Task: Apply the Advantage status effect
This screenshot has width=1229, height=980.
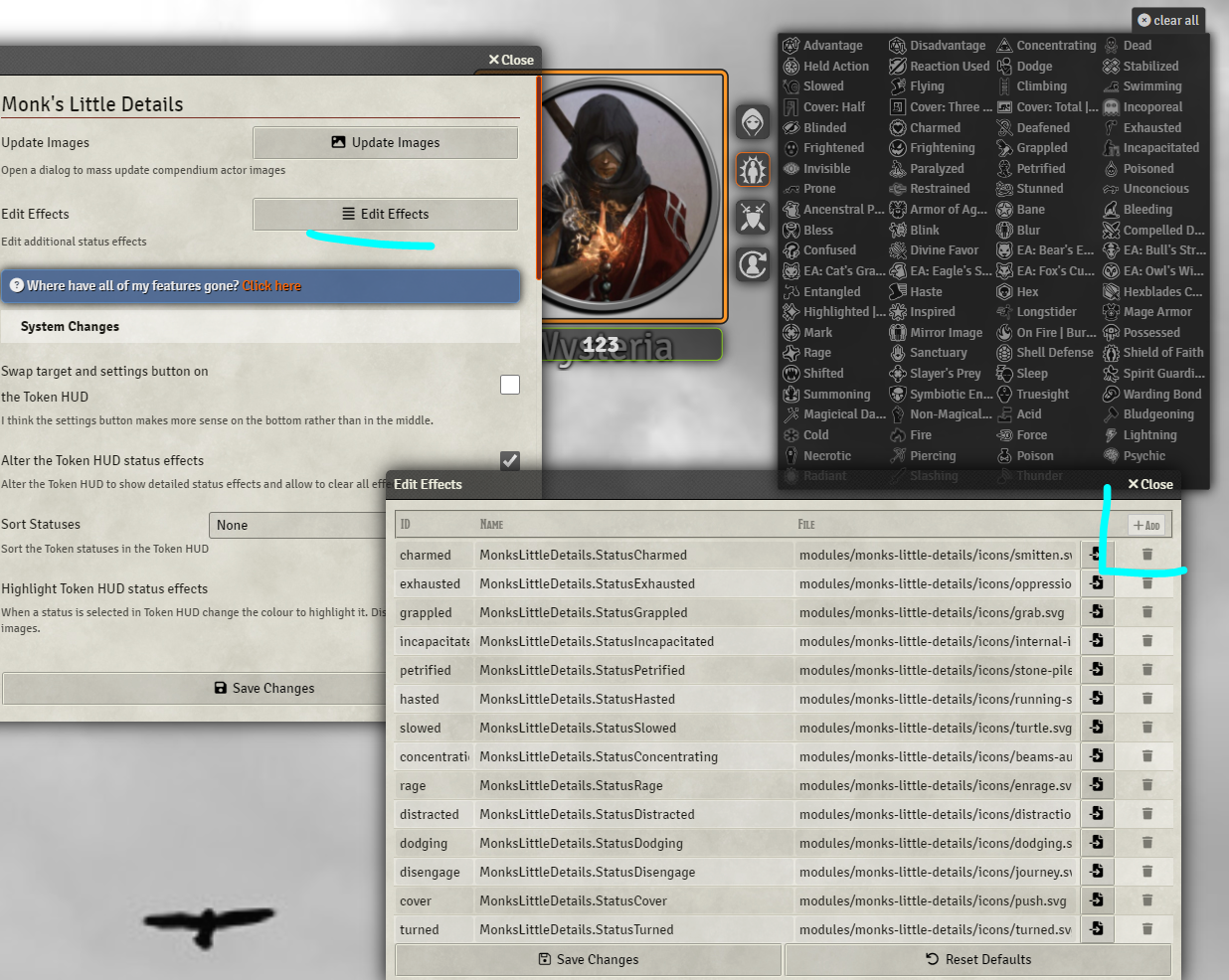Action: click(833, 45)
